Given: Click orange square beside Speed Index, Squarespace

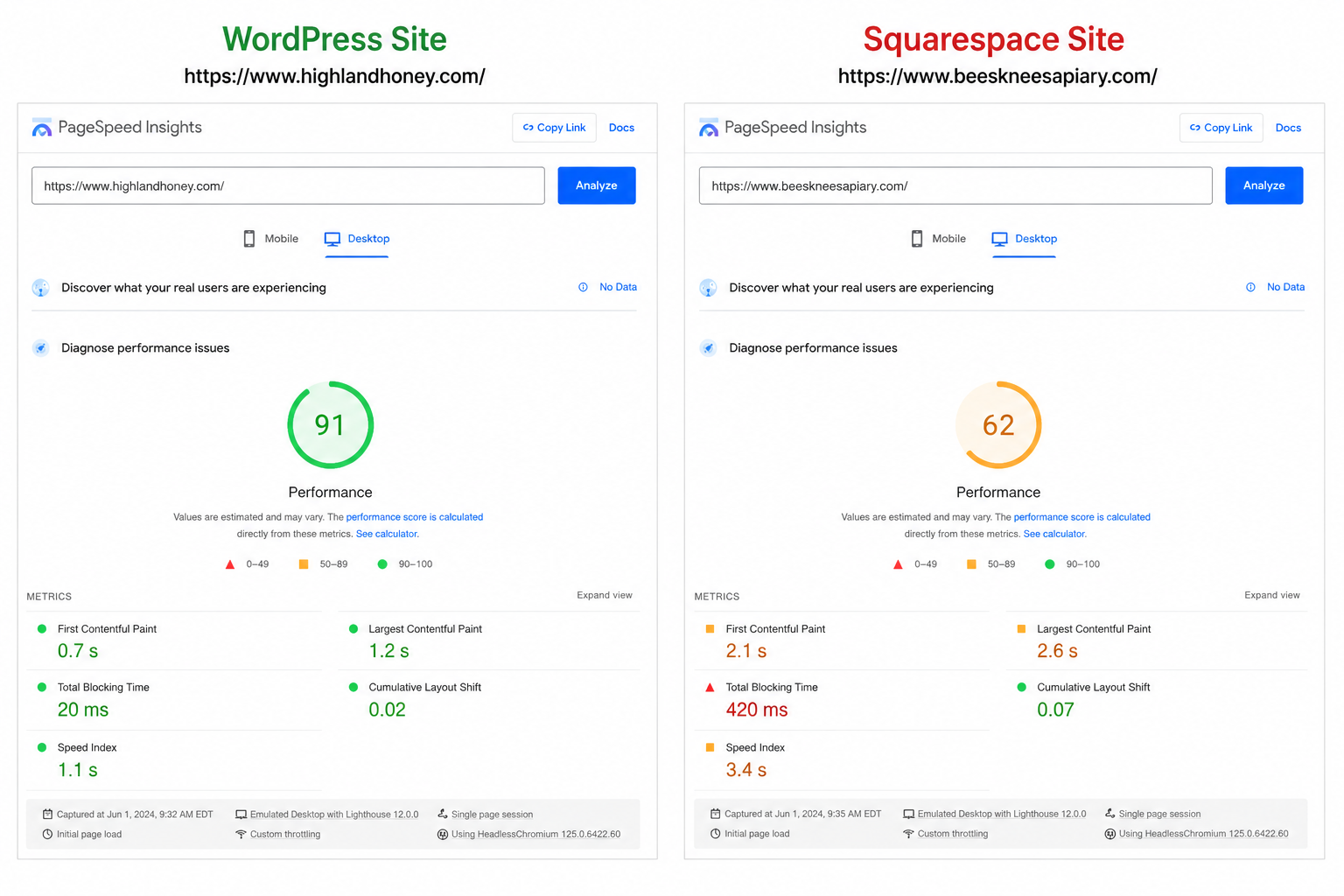Looking at the screenshot, I should (x=710, y=747).
